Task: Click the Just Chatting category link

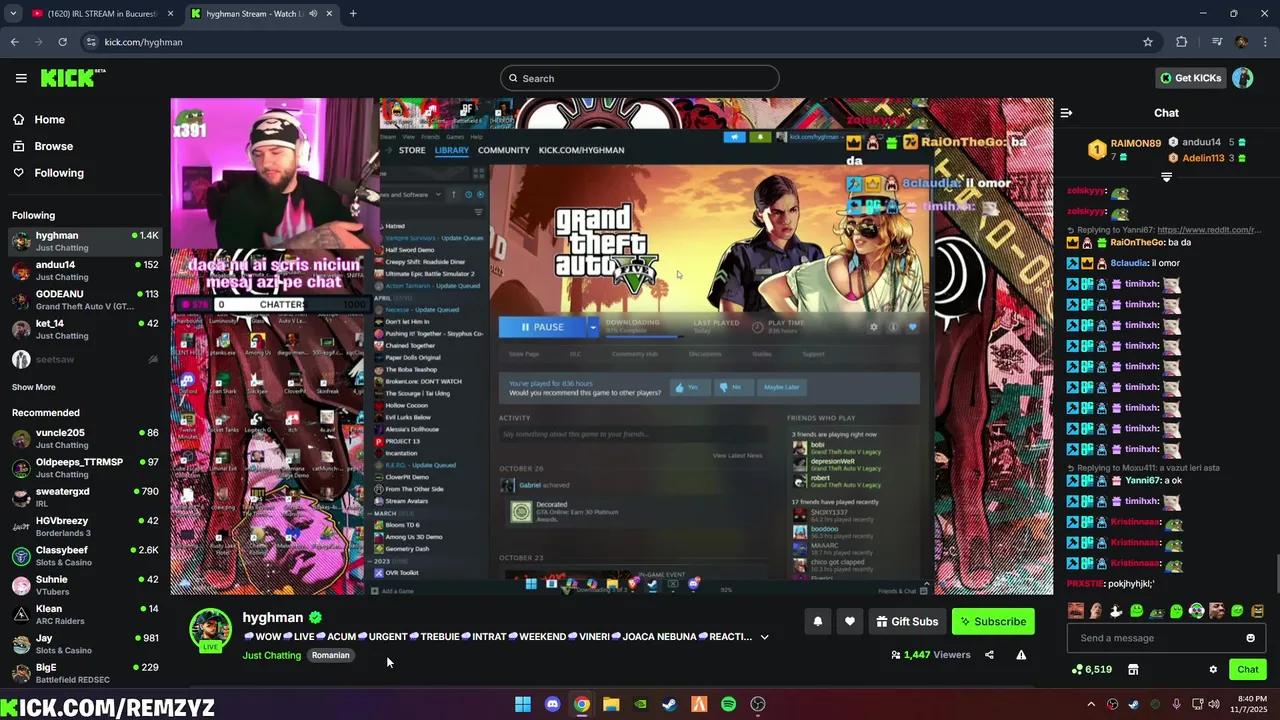Action: (271, 656)
